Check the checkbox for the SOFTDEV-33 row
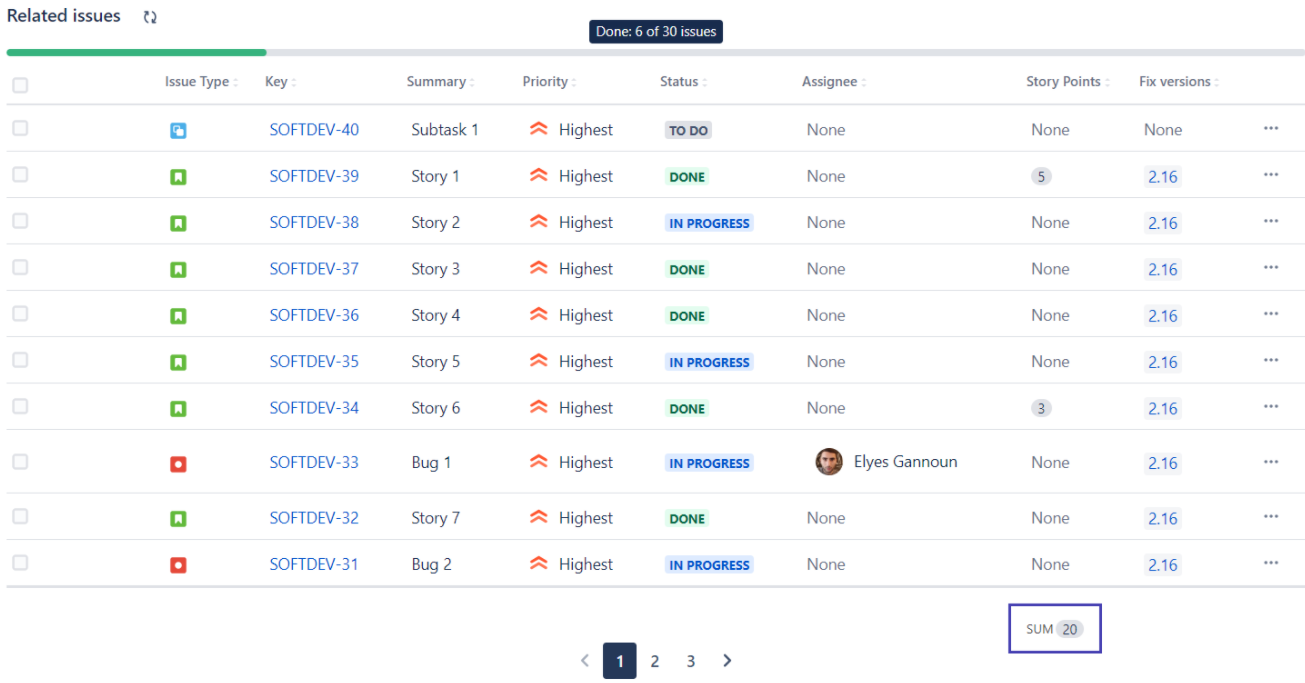1305x683 pixels. (x=20, y=462)
